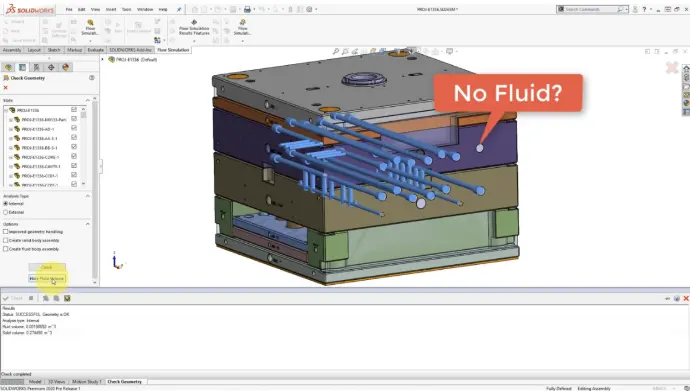Enable Create fluid body assembly checkbox
Viewport: 690px width, 391px height.
coord(6,249)
